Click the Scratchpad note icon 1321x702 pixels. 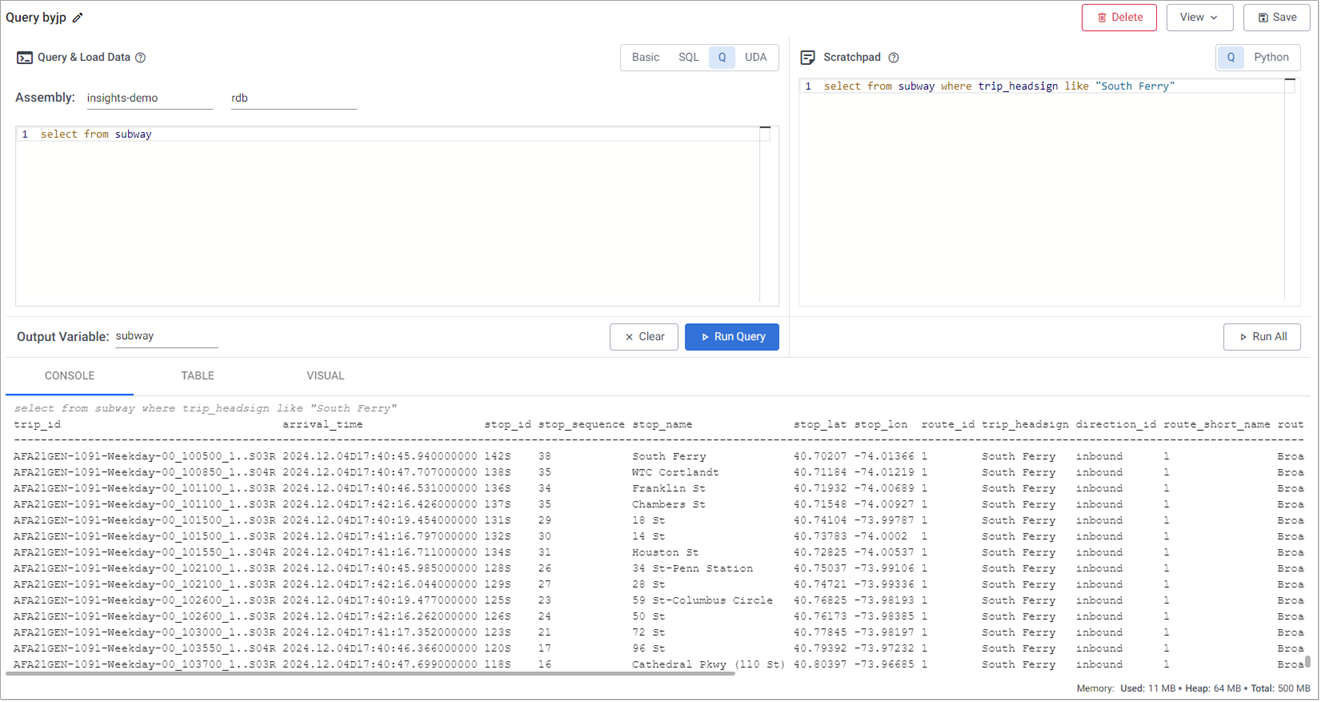tap(808, 58)
